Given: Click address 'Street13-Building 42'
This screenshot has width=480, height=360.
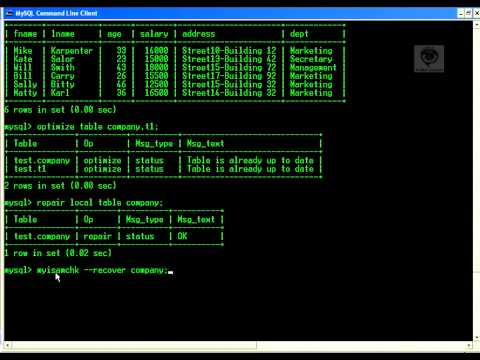Looking at the screenshot, I should [229, 59].
